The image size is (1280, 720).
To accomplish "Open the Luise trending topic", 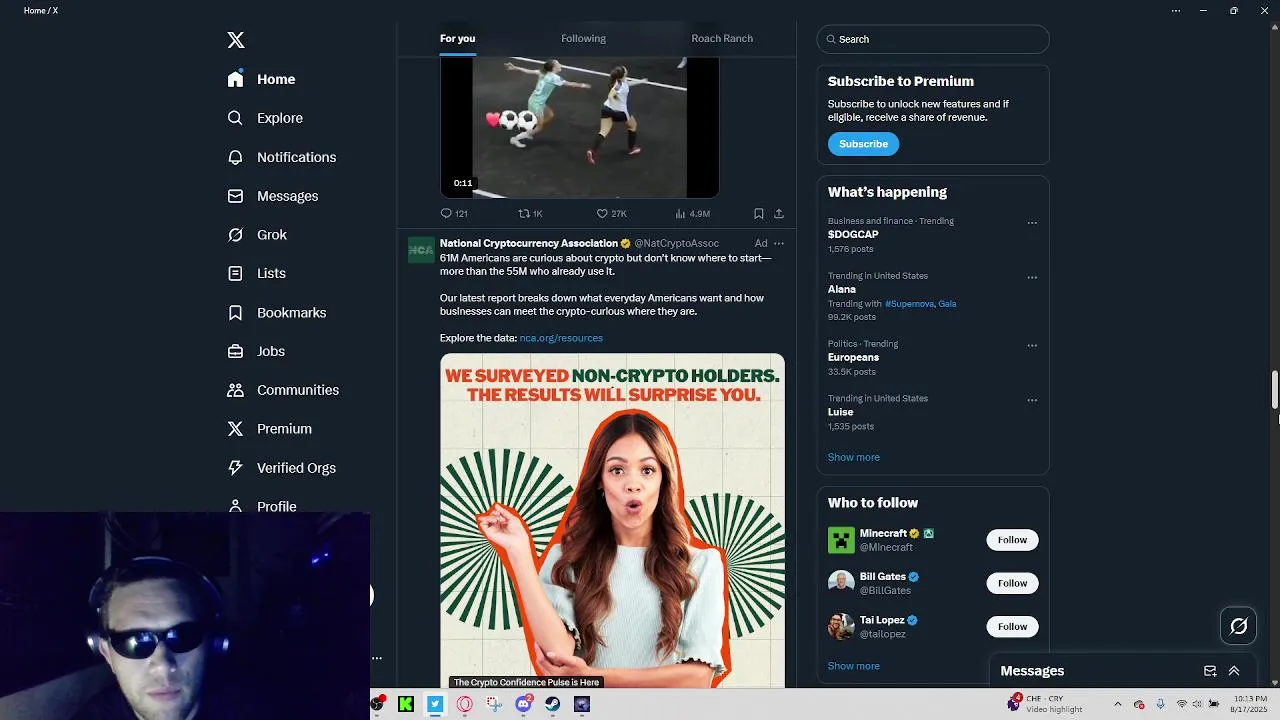I will (841, 412).
